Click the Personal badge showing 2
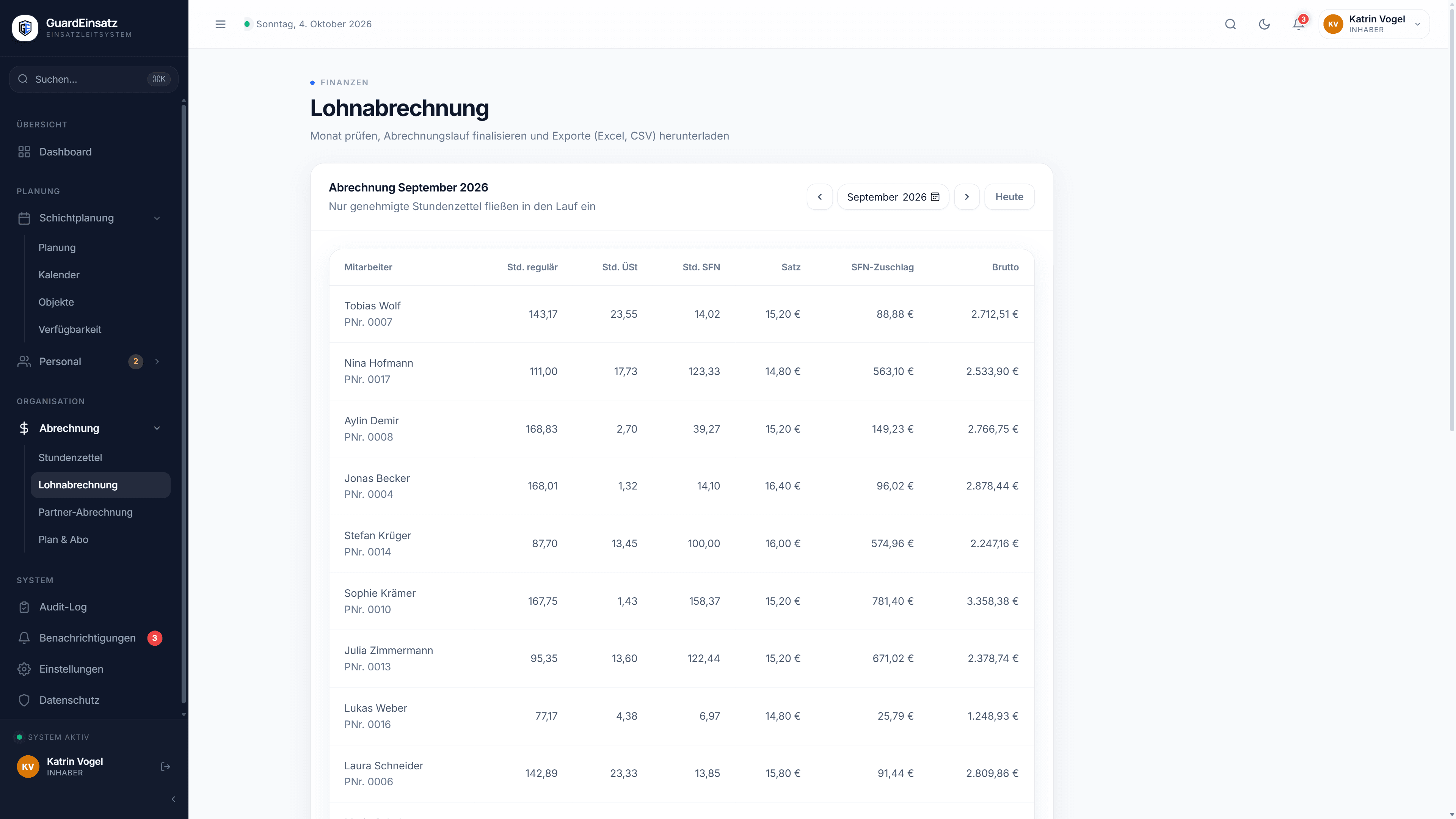 [136, 362]
